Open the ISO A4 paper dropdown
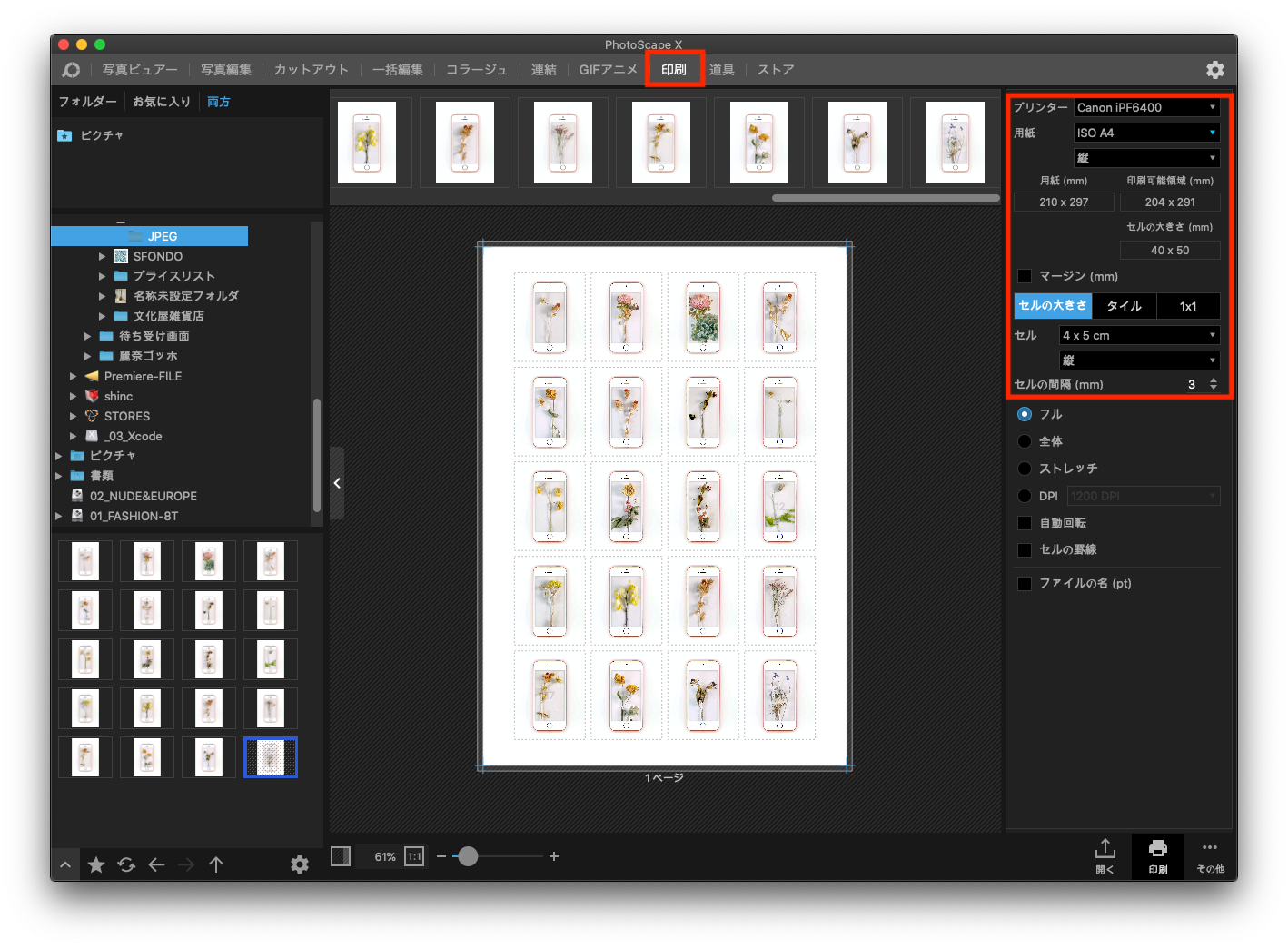Screen dimensions: 1288x948 pos(1146,133)
